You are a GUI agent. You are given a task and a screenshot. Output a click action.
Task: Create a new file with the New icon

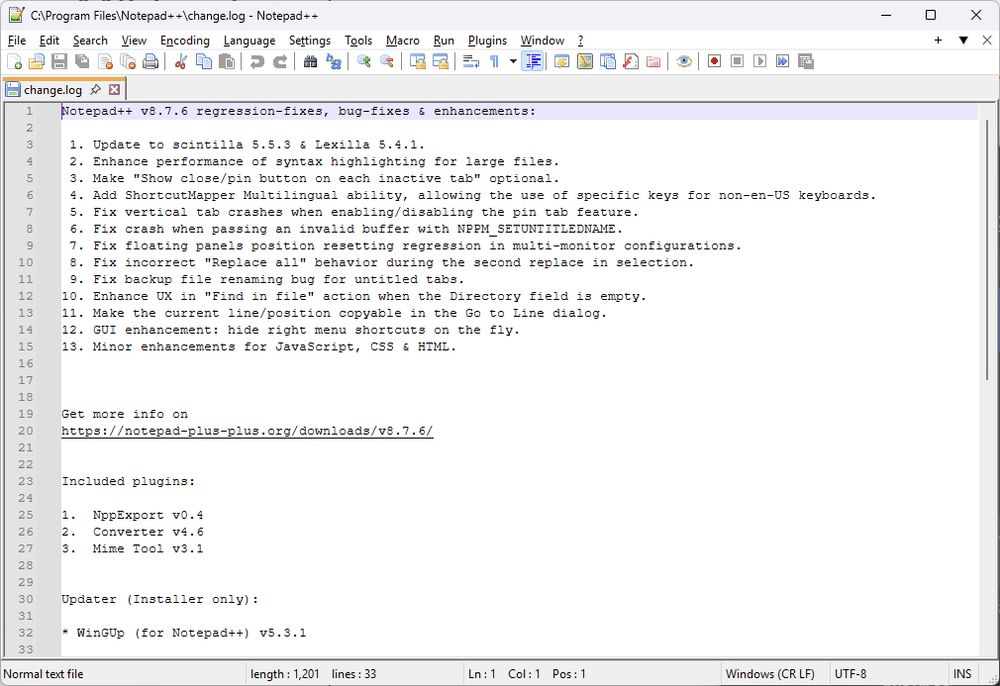[x=14, y=61]
